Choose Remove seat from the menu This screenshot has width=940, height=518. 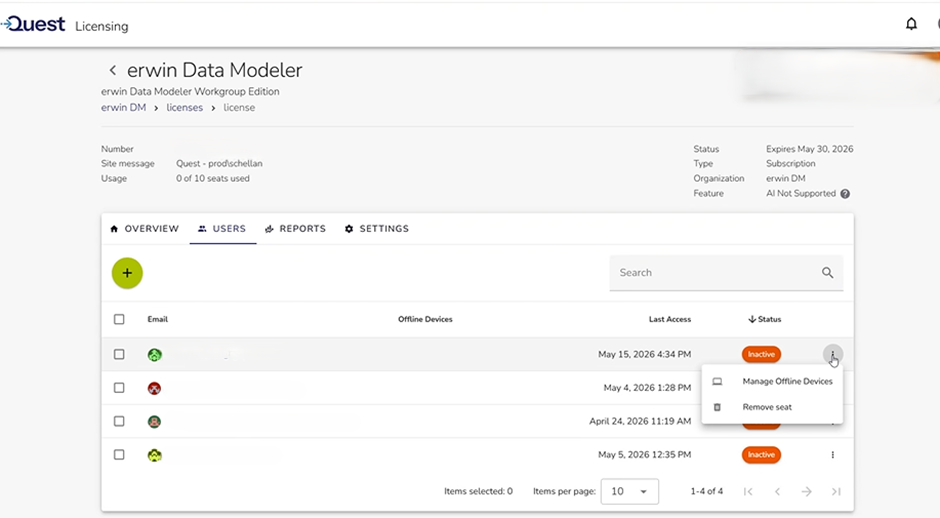[x=772, y=407]
